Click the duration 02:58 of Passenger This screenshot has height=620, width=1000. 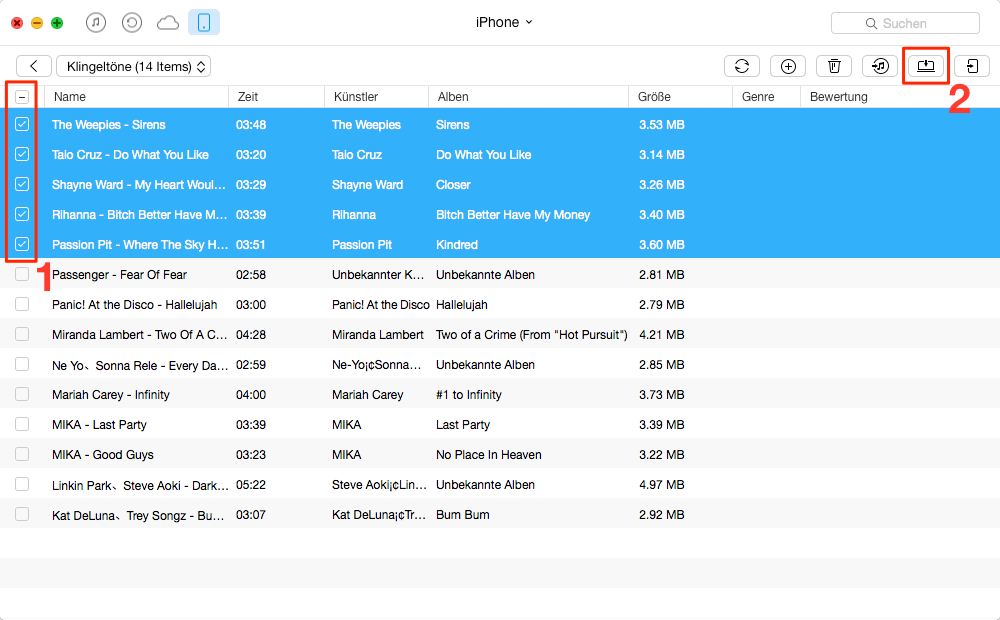point(251,275)
